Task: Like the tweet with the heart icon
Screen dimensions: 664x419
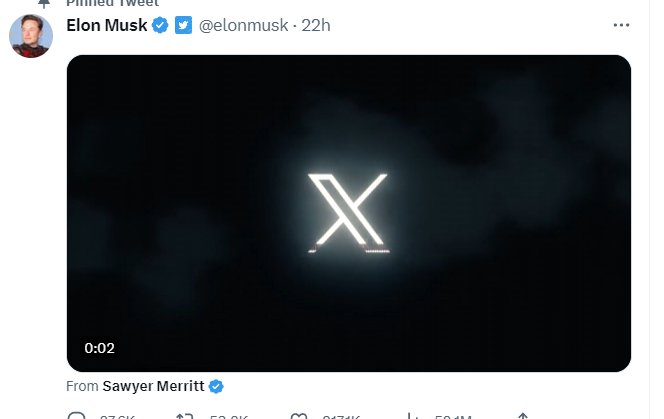Action: pyautogui.click(x=298, y=416)
